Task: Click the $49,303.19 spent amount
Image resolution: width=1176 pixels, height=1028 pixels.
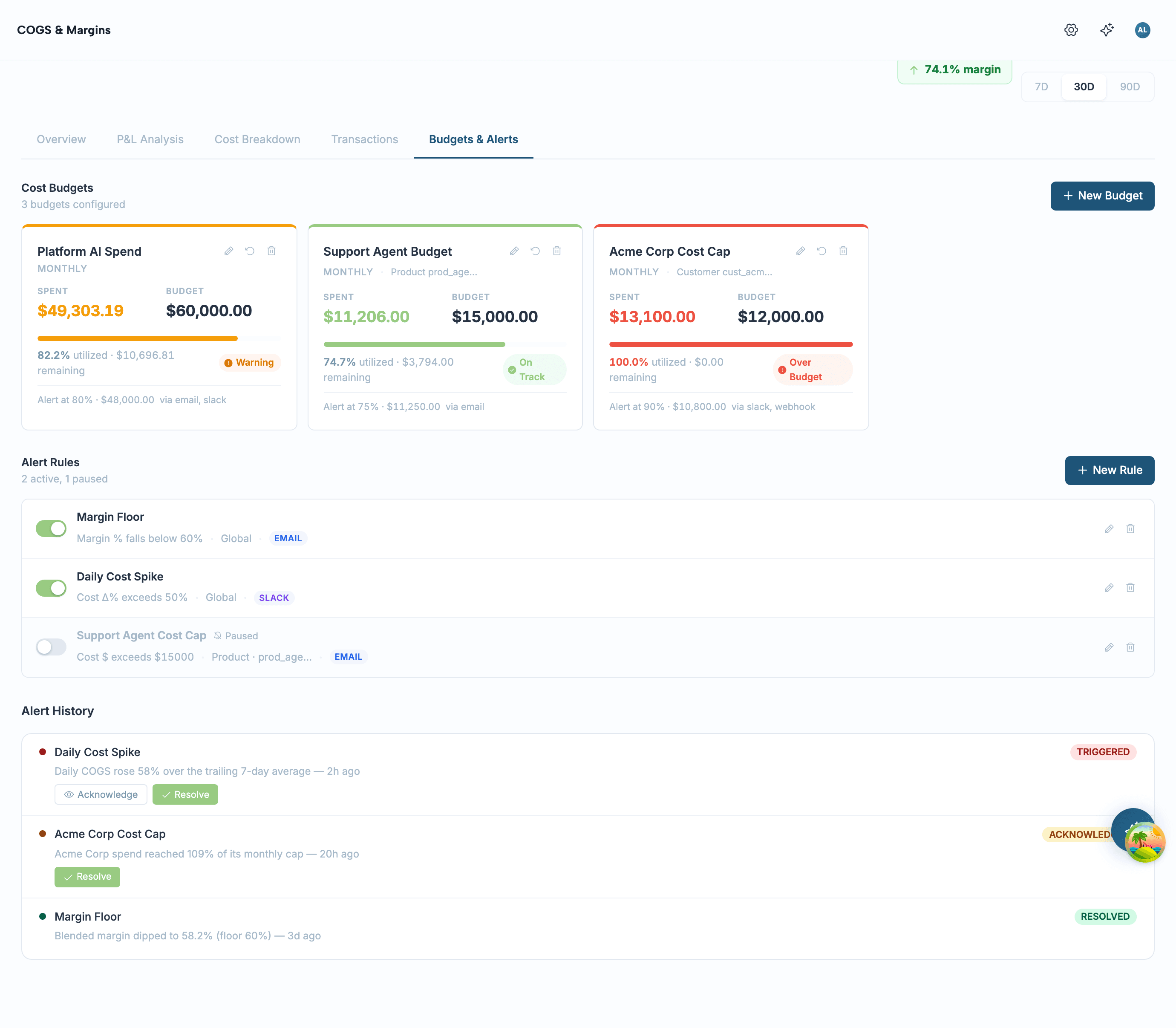Action: [x=81, y=311]
